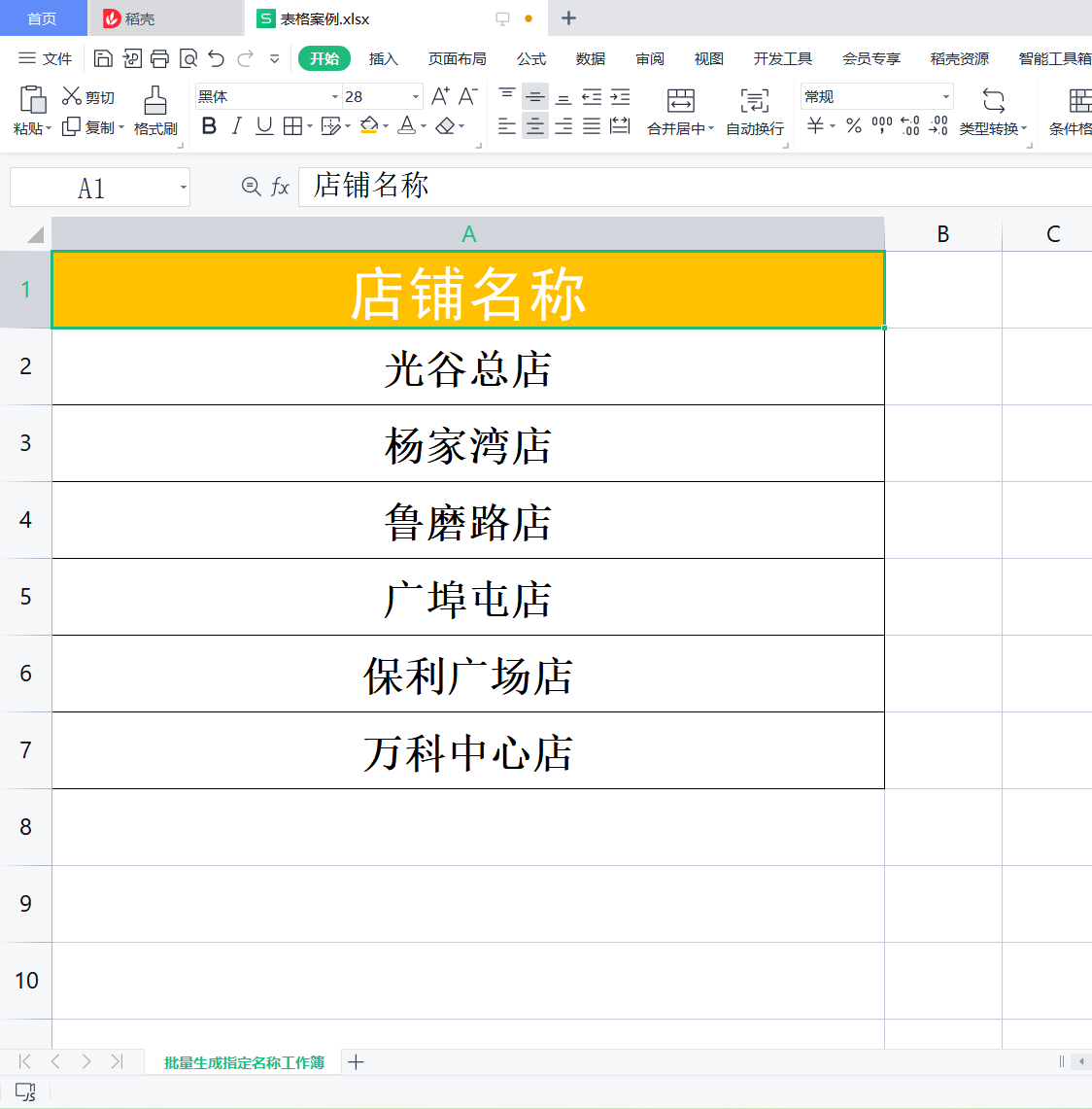Add a new worksheet
Viewport: 1092px width, 1109px height.
click(357, 1061)
